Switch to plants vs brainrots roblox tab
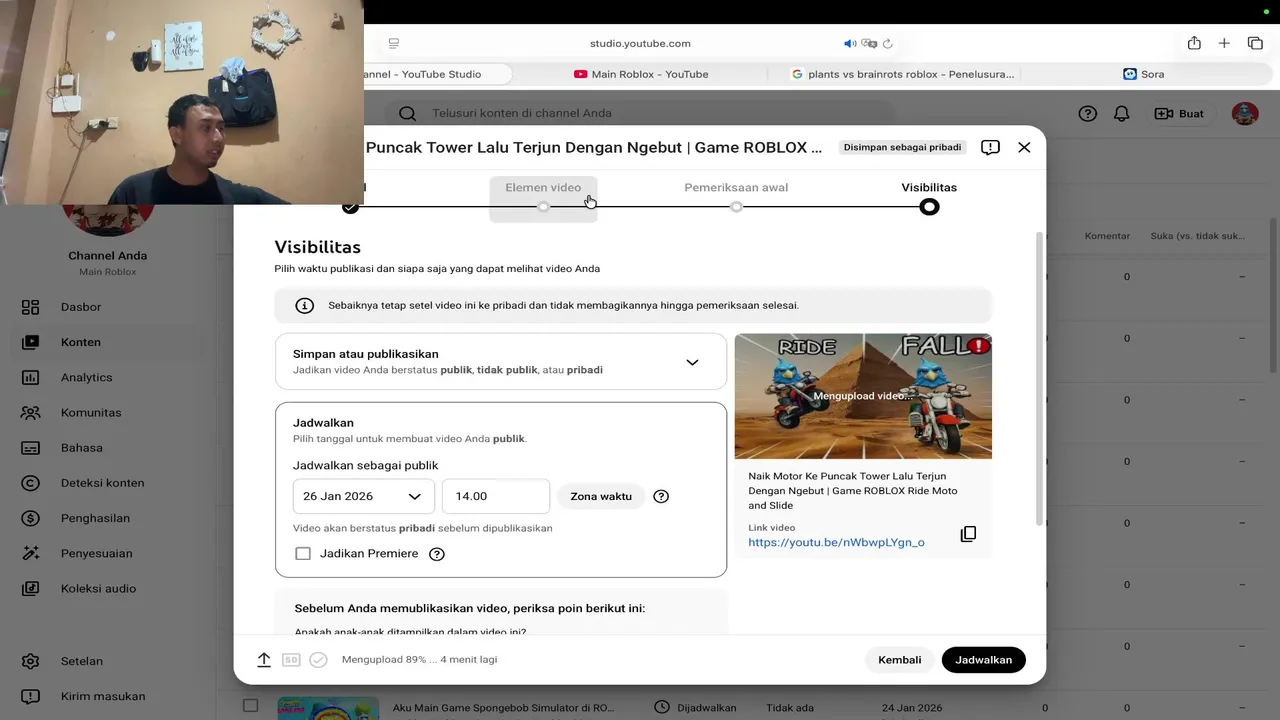This screenshot has width=1280, height=720. [902, 74]
